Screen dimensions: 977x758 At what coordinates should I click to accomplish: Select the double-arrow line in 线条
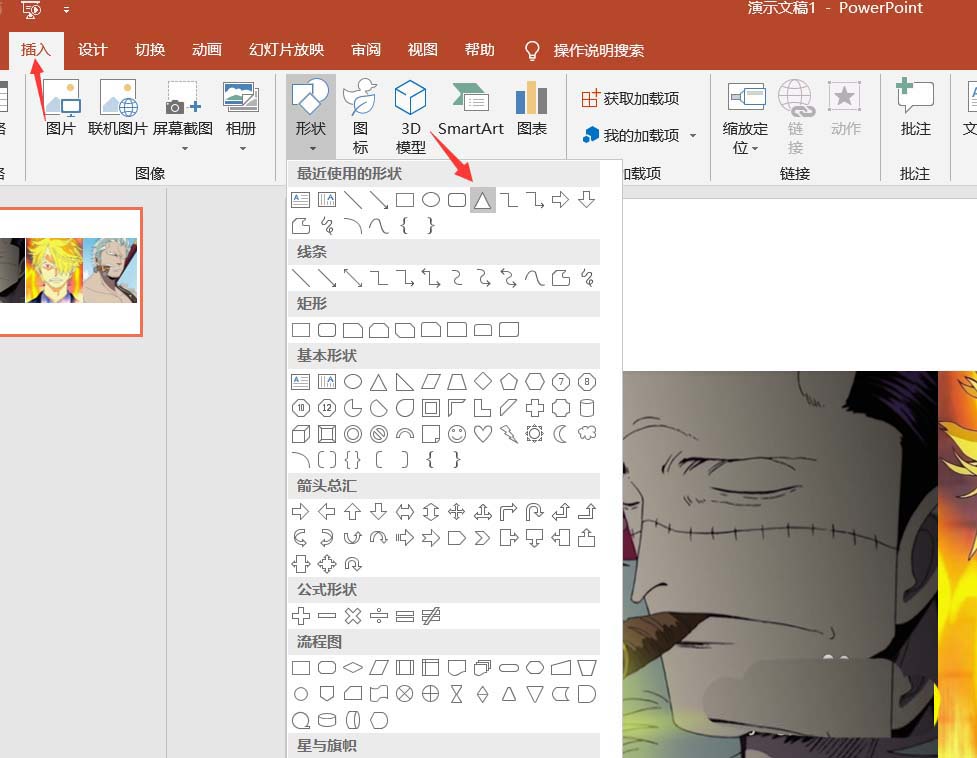(x=353, y=278)
